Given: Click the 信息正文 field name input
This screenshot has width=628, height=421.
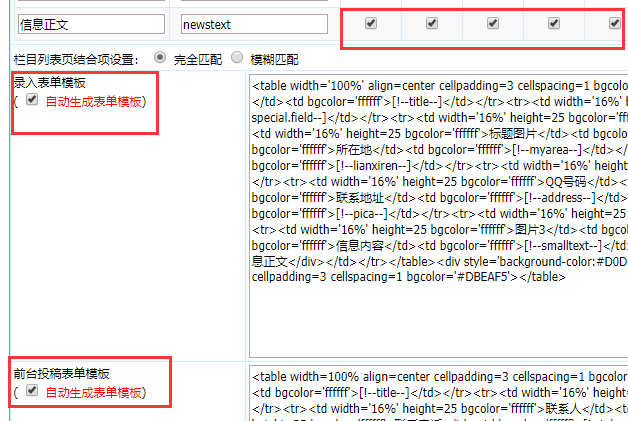Looking at the screenshot, I should [x=89, y=23].
